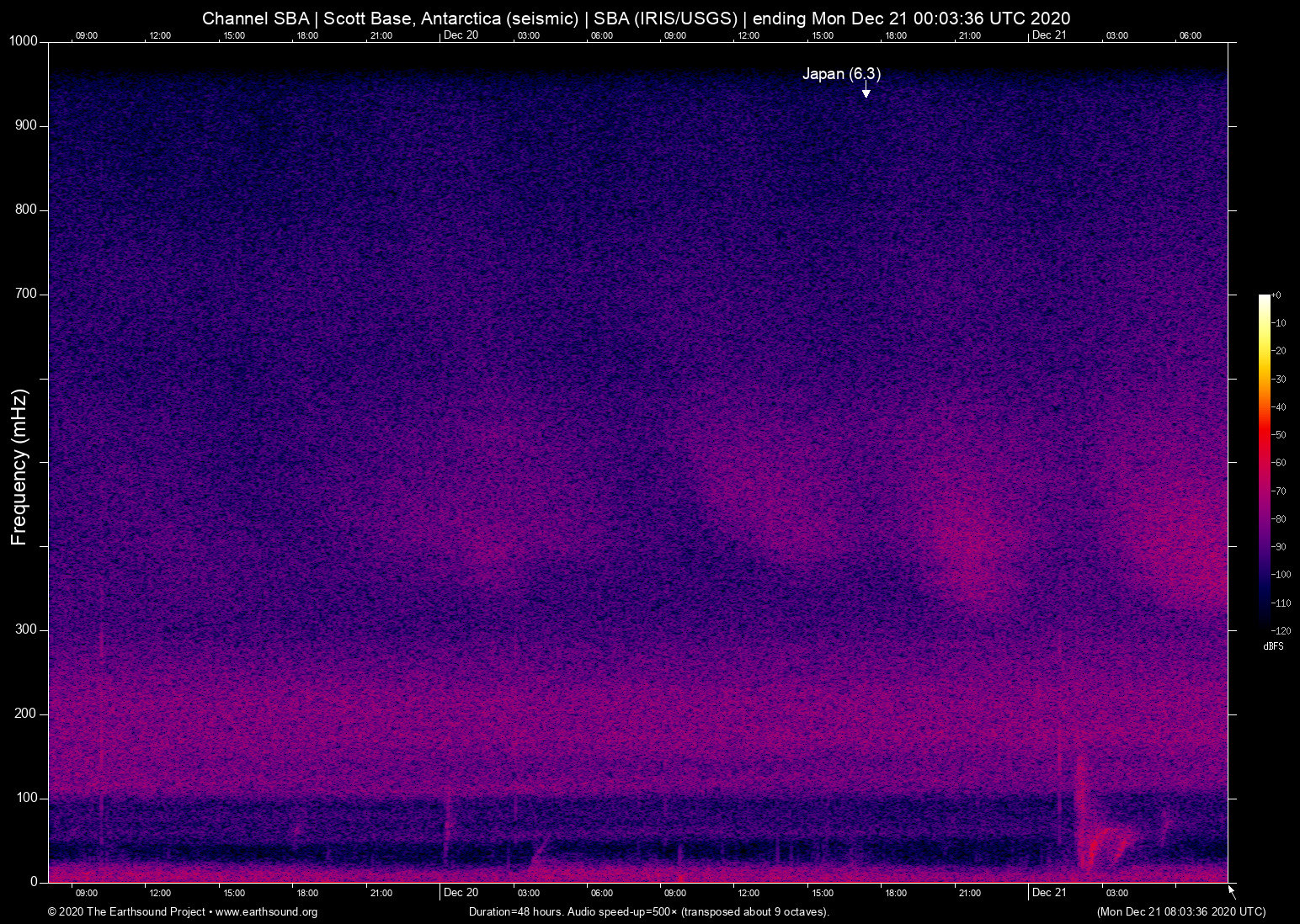The image size is (1300, 924).
Task: Click the 06:00 label at the top axis's far right end
Action: [x=1190, y=35]
